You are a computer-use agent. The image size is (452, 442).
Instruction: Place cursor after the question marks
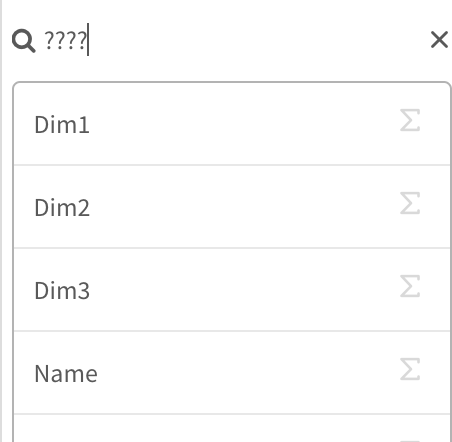88,40
